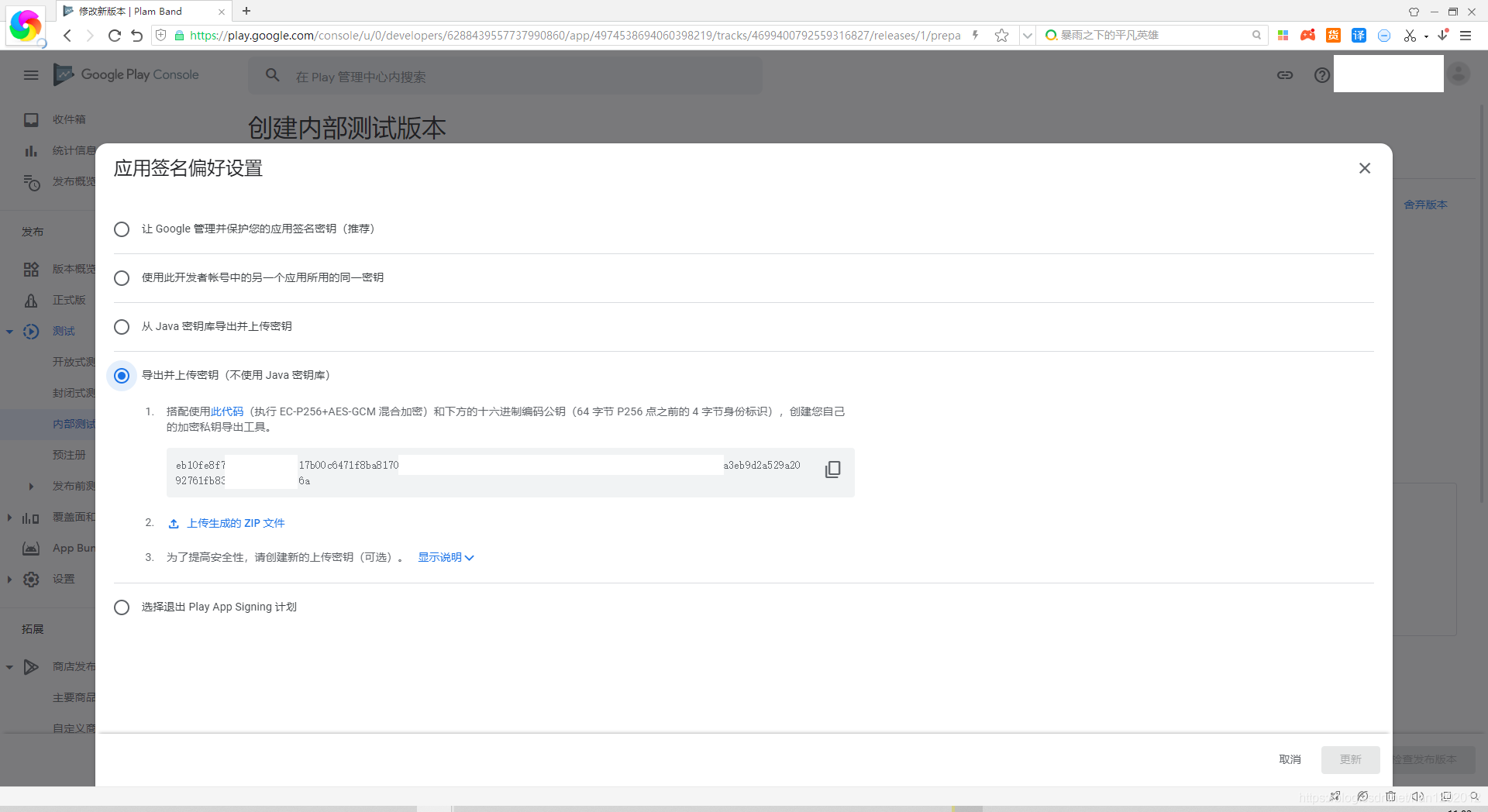Open the 此代码 code link

point(227,411)
